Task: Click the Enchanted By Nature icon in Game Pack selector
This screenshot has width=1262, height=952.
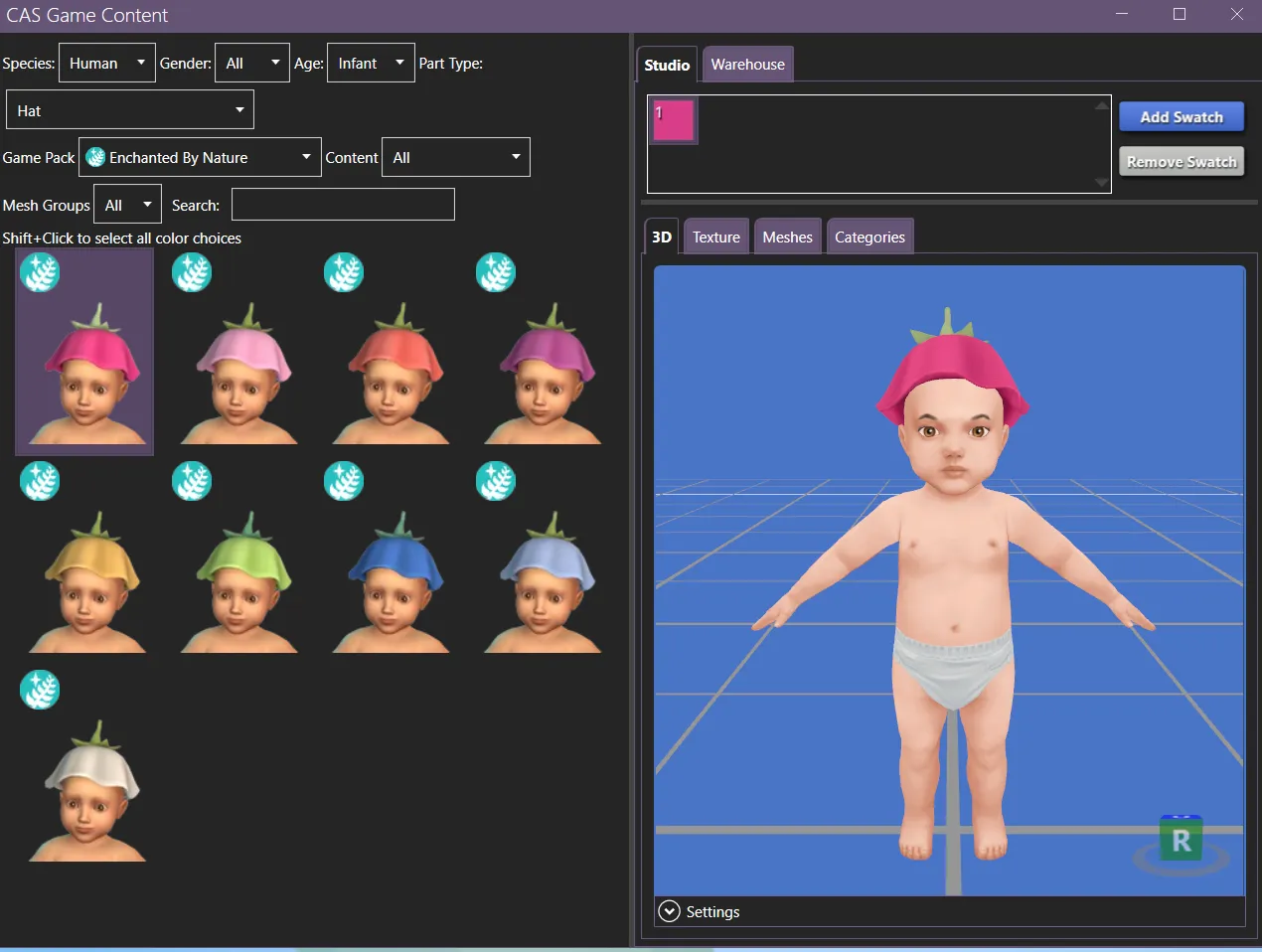Action: tap(95, 157)
